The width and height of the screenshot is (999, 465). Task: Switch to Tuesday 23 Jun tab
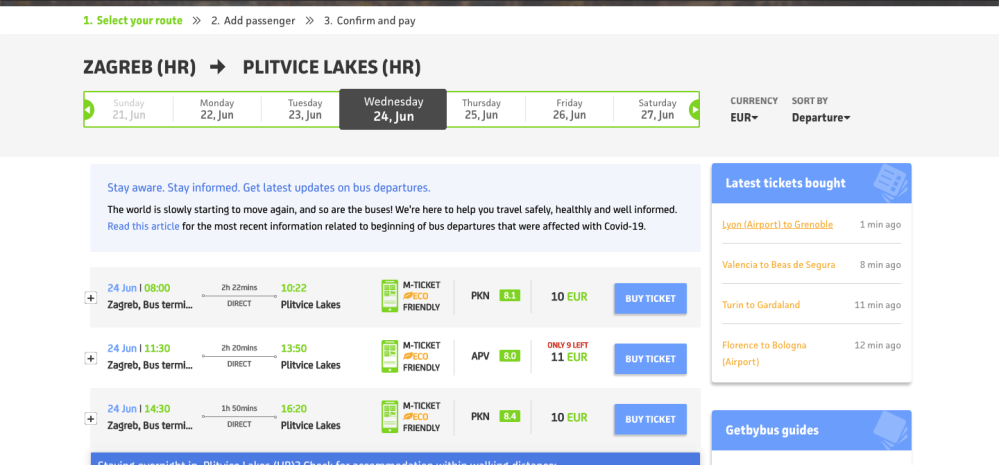(305, 109)
